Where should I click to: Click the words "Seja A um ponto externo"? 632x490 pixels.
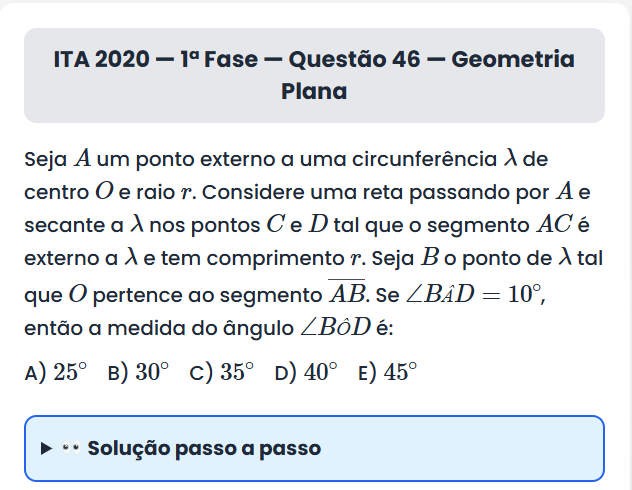point(134,158)
